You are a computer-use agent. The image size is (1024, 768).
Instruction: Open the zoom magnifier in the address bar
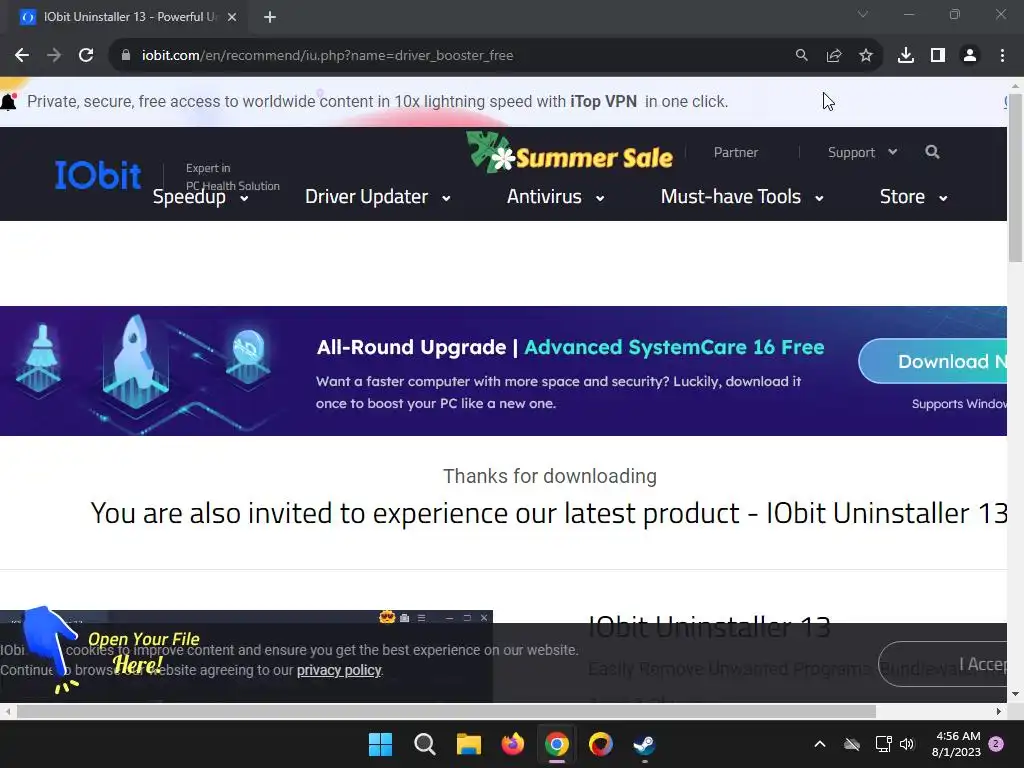(801, 56)
